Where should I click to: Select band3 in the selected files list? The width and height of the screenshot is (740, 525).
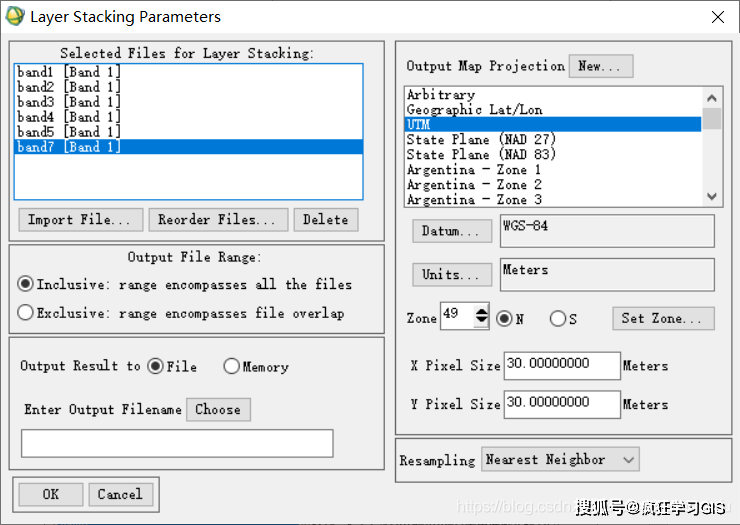[68, 102]
